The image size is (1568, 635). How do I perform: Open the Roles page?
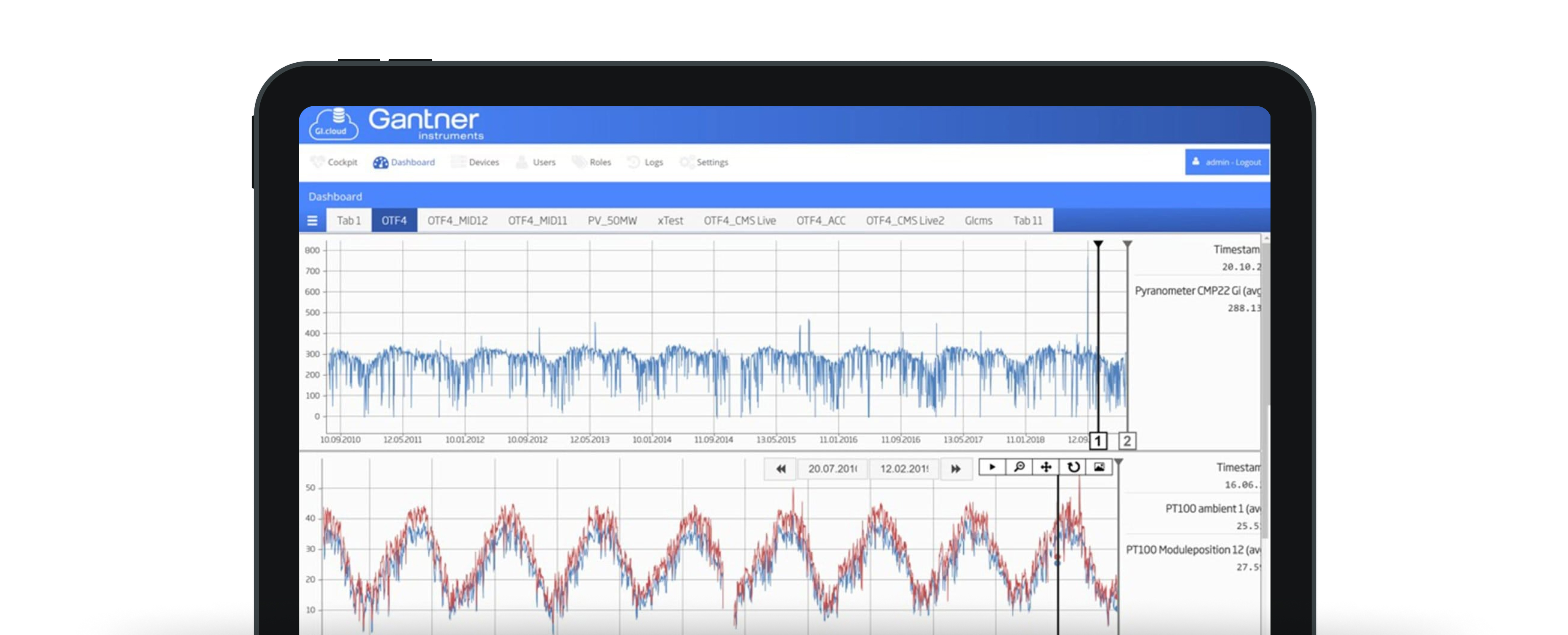[x=591, y=162]
